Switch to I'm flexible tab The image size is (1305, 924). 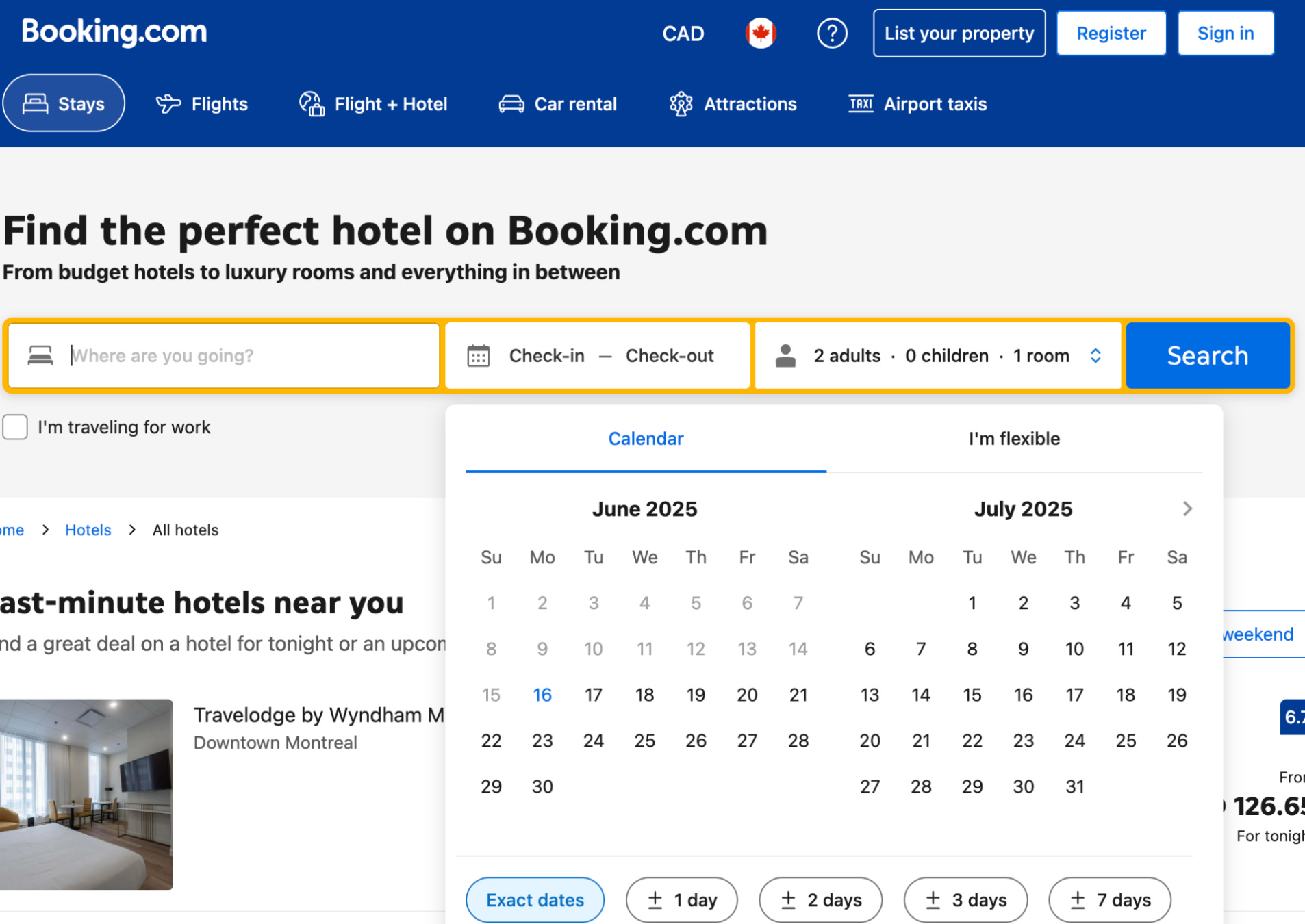pos(1014,439)
